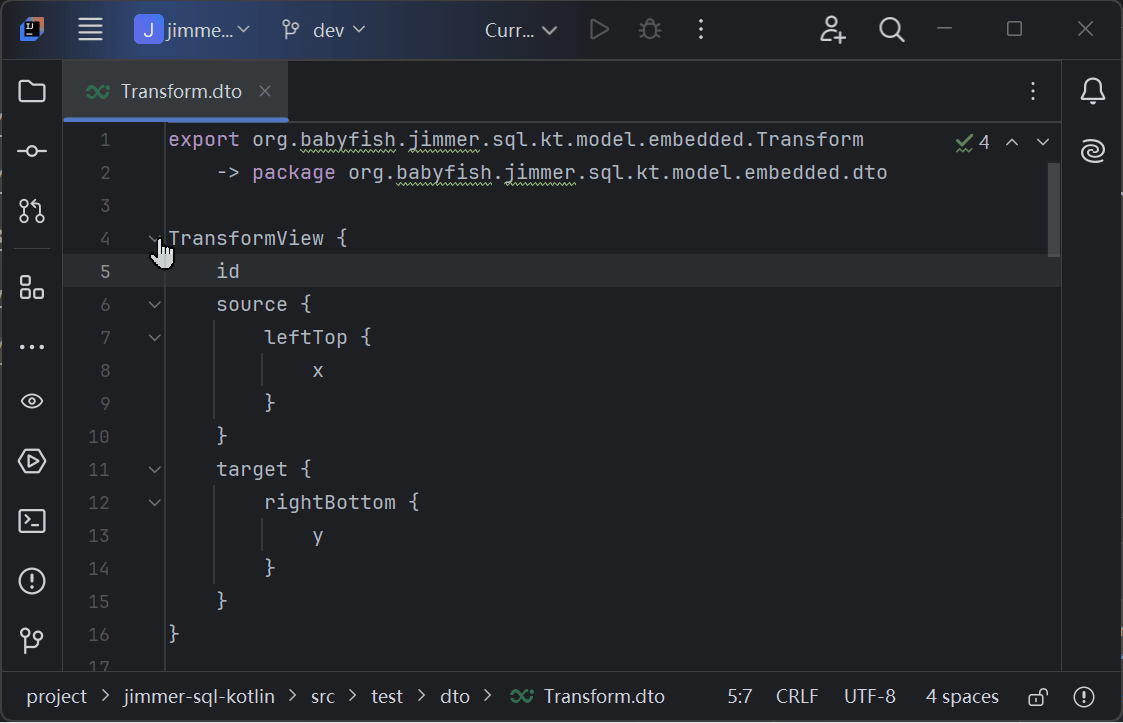Open the 4 spaces indent settings
1123x723 pixels.
pos(962,696)
